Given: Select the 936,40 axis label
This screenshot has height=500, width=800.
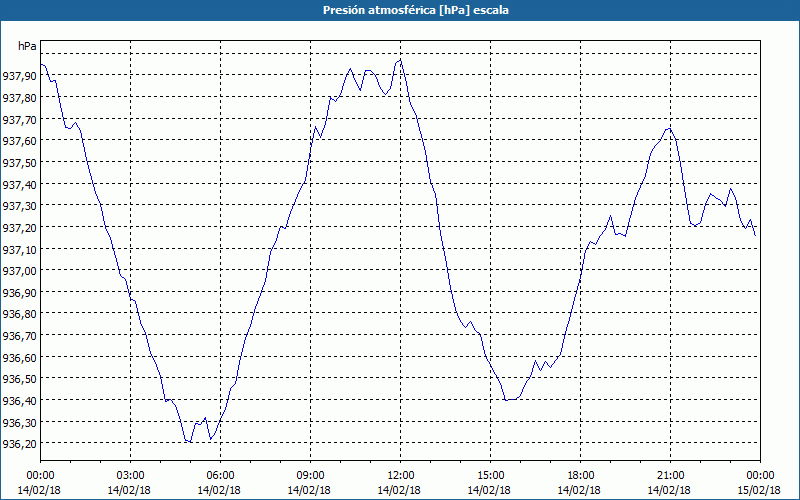Looking at the screenshot, I should pos(19,401).
